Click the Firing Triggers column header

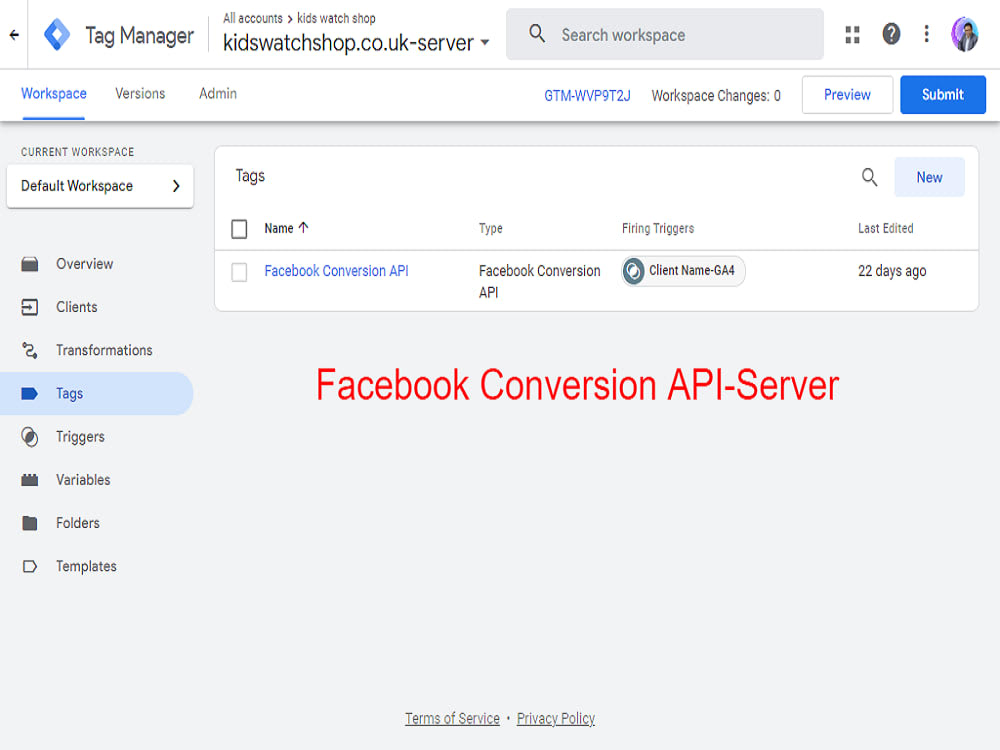coord(658,228)
